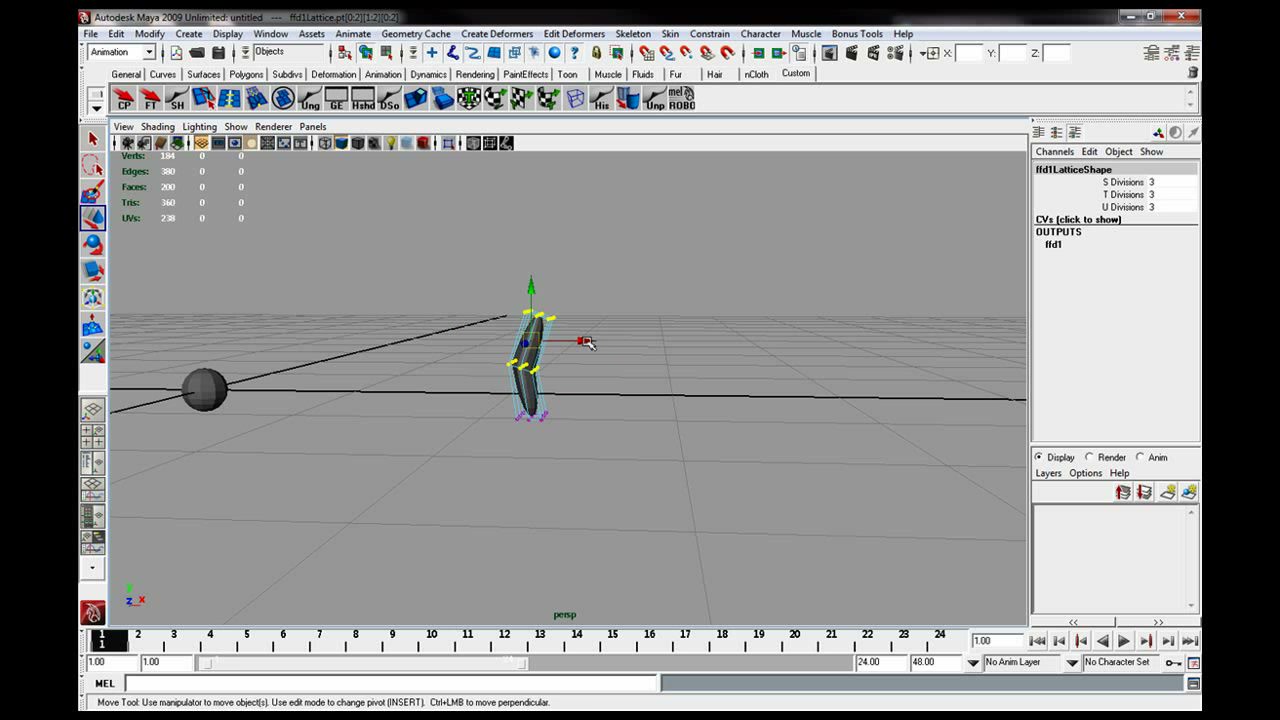Viewport: 1280px width, 720px height.
Task: Click the Ung shelf button
Action: click(310, 98)
